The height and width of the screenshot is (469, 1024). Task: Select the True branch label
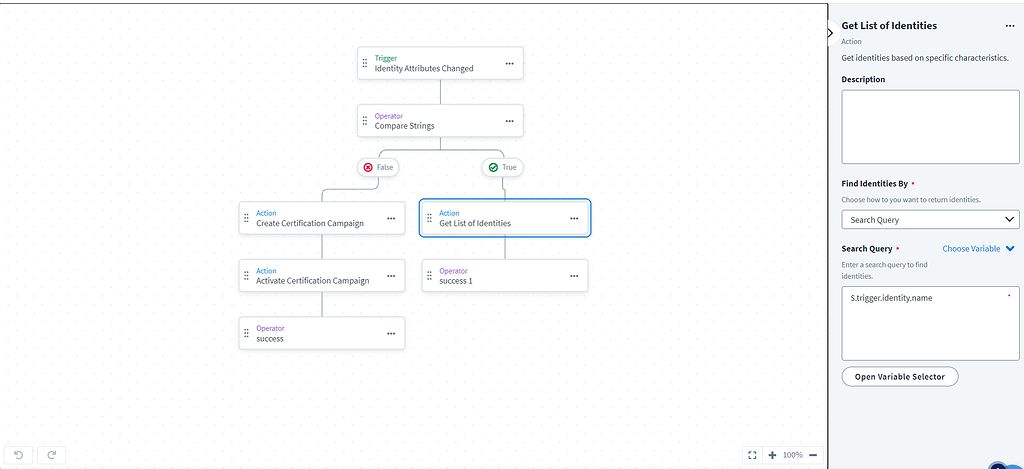click(503, 167)
